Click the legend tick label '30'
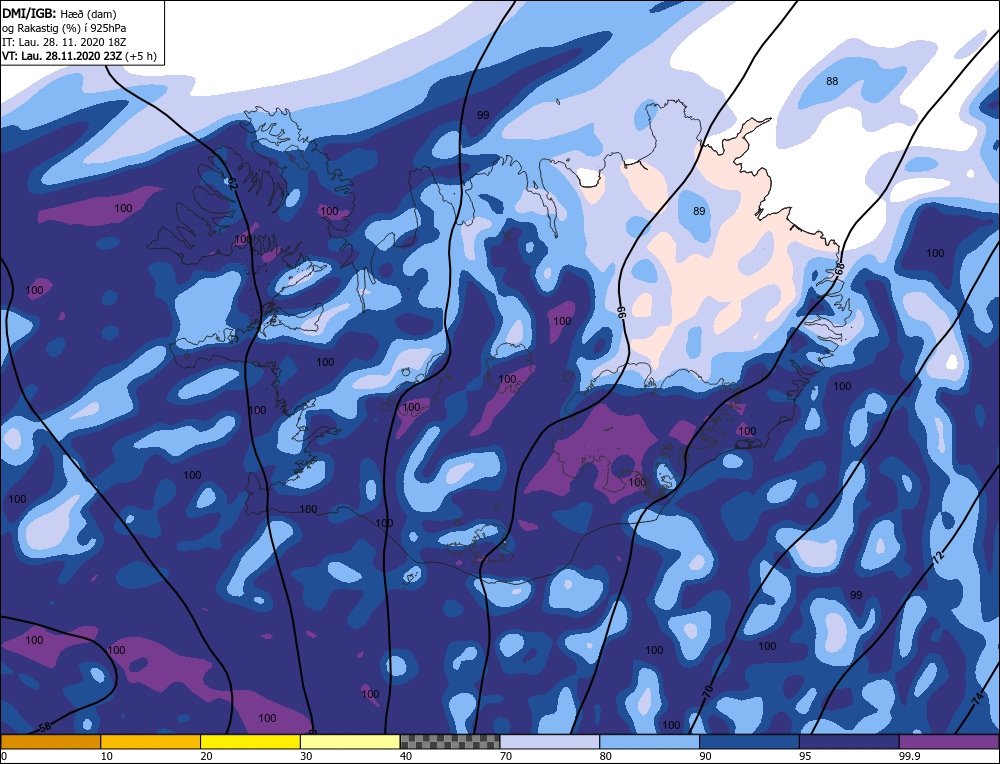Viewport: 1000px width, 764px height. [306, 756]
